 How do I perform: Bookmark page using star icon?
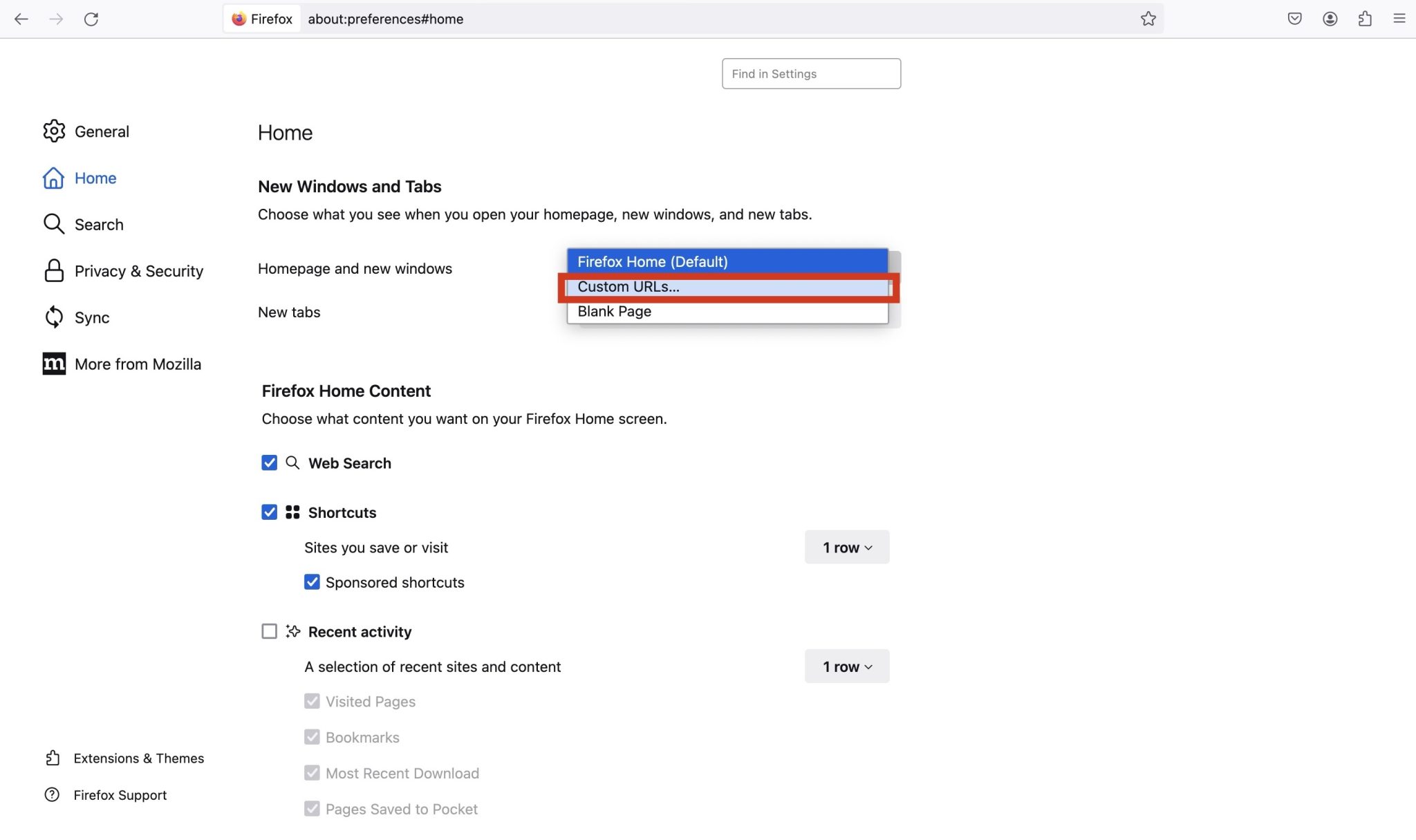pos(1148,19)
